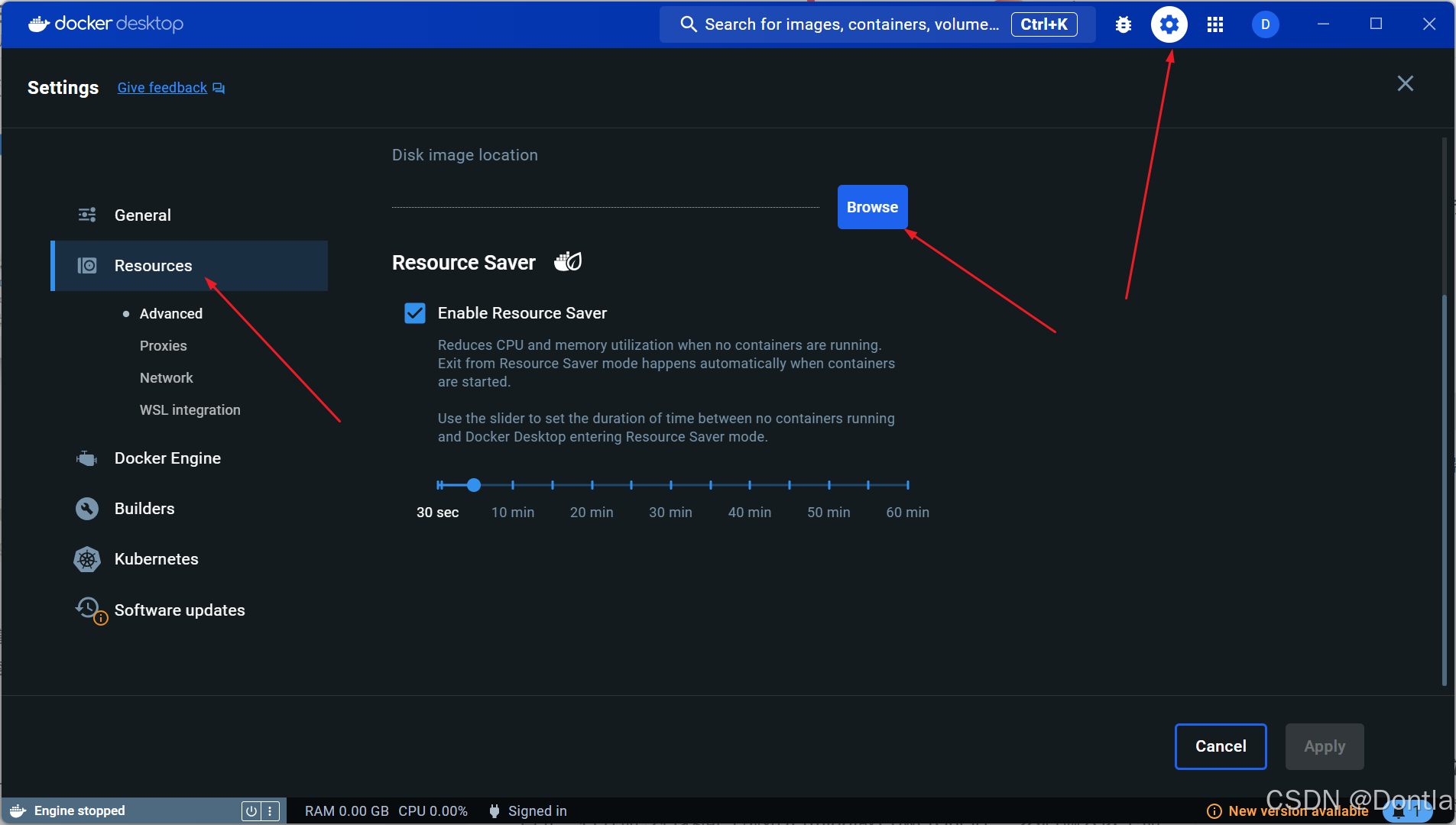
Task: Click the Resource Saver leaf icon
Action: tap(568, 262)
